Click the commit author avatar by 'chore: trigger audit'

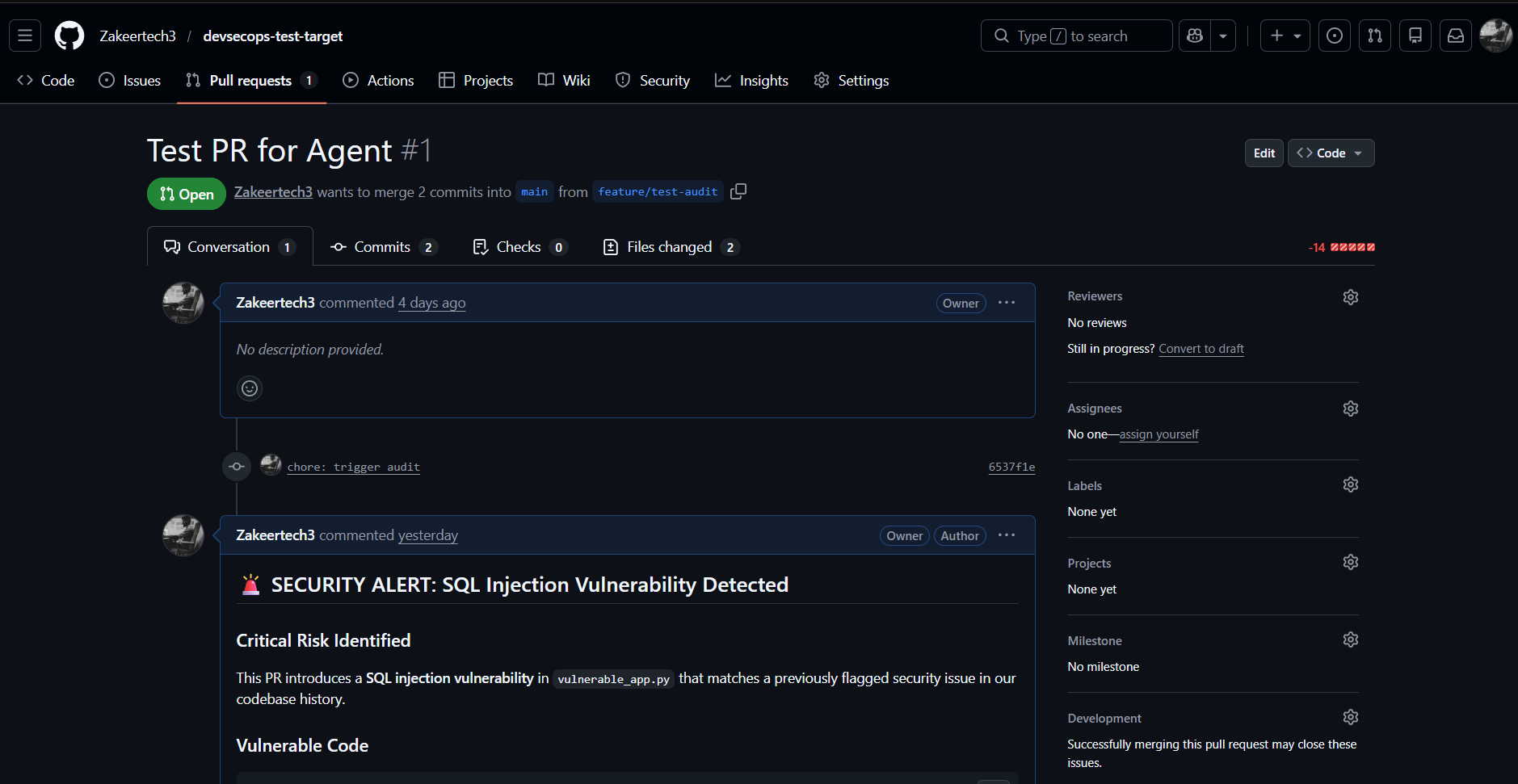click(x=271, y=464)
